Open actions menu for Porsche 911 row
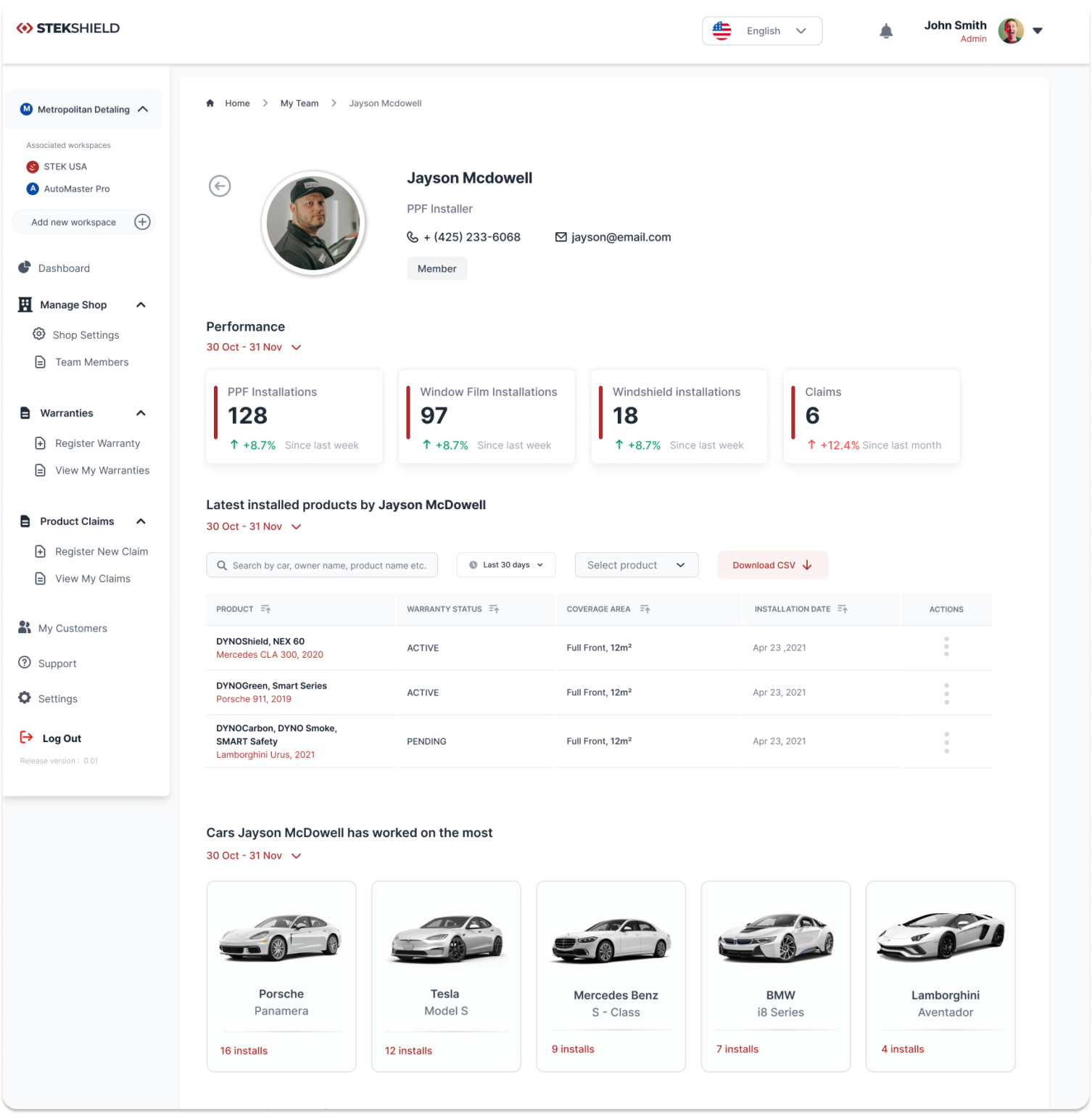The width and height of the screenshot is (1092, 1114). 946,693
